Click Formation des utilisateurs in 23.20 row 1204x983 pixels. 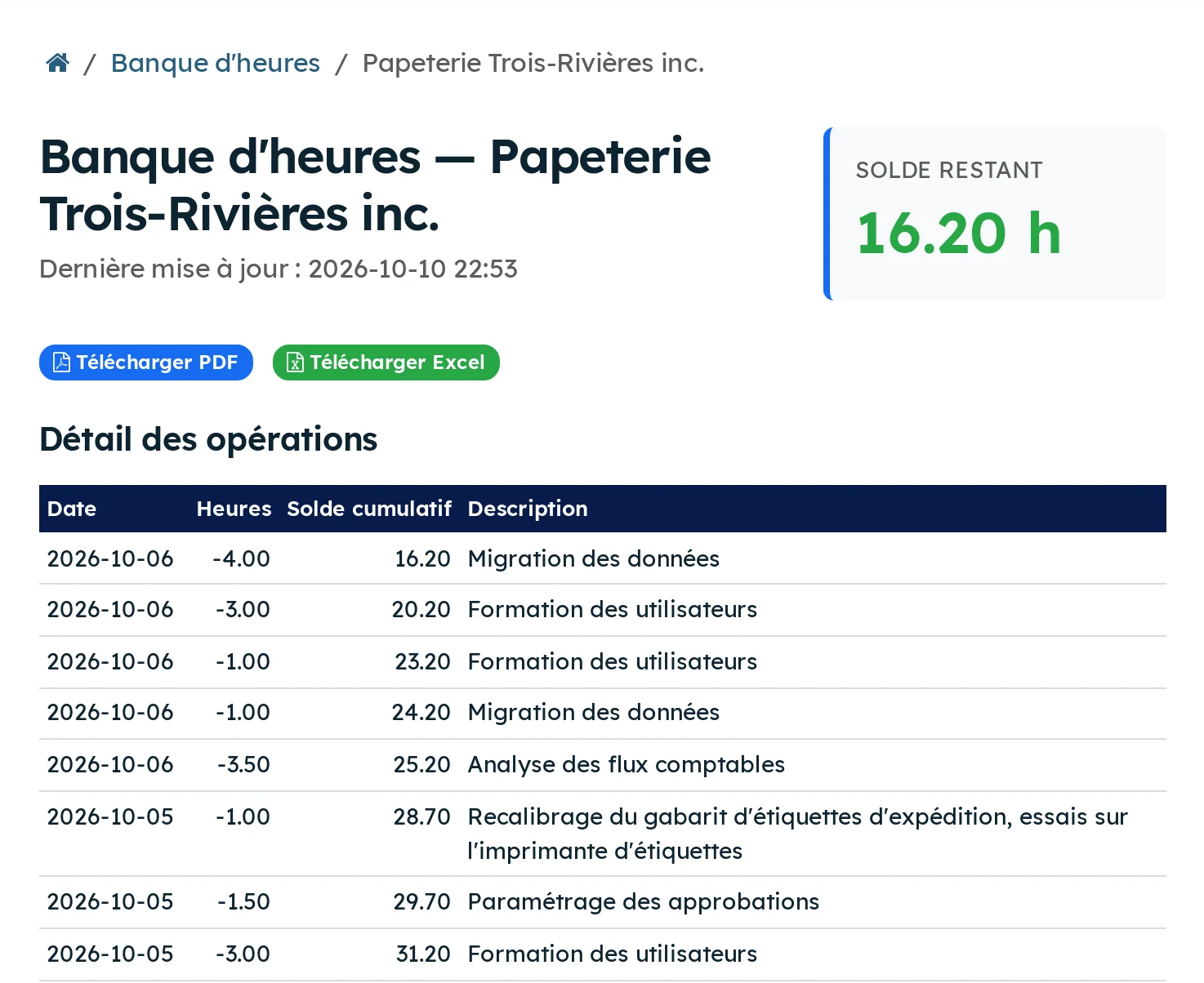tap(613, 661)
